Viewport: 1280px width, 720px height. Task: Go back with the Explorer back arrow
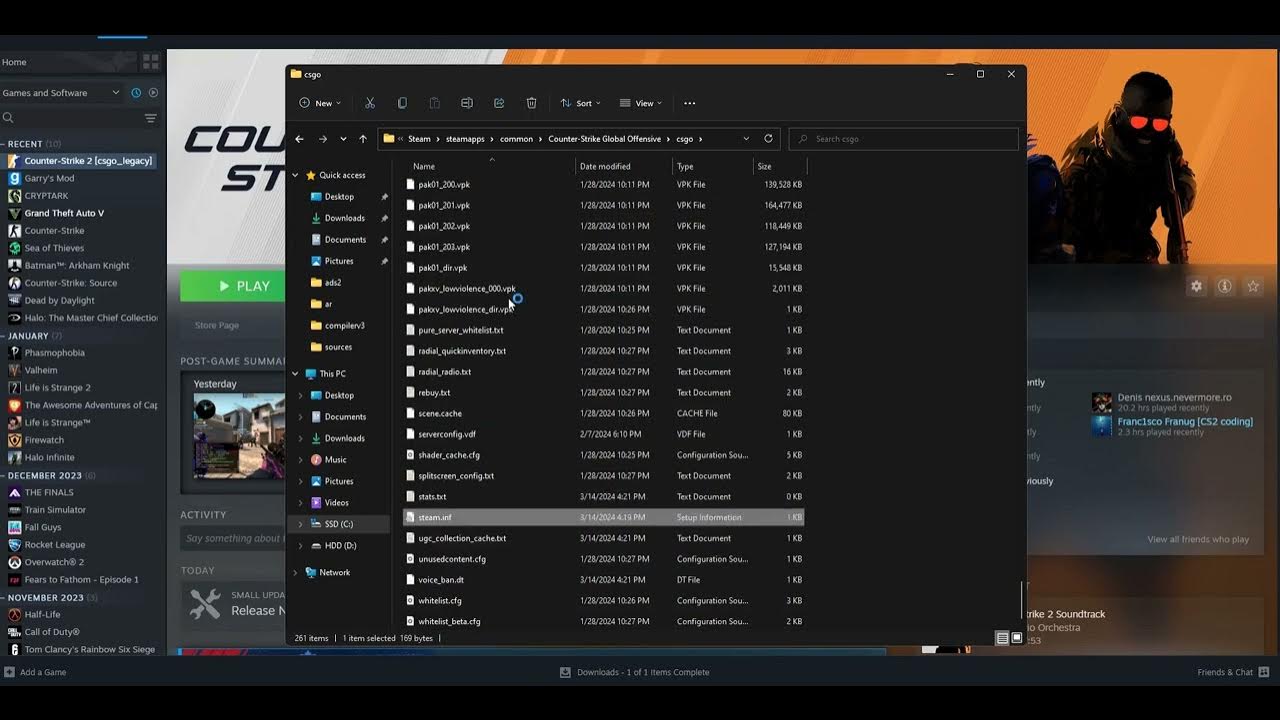pyautogui.click(x=299, y=139)
